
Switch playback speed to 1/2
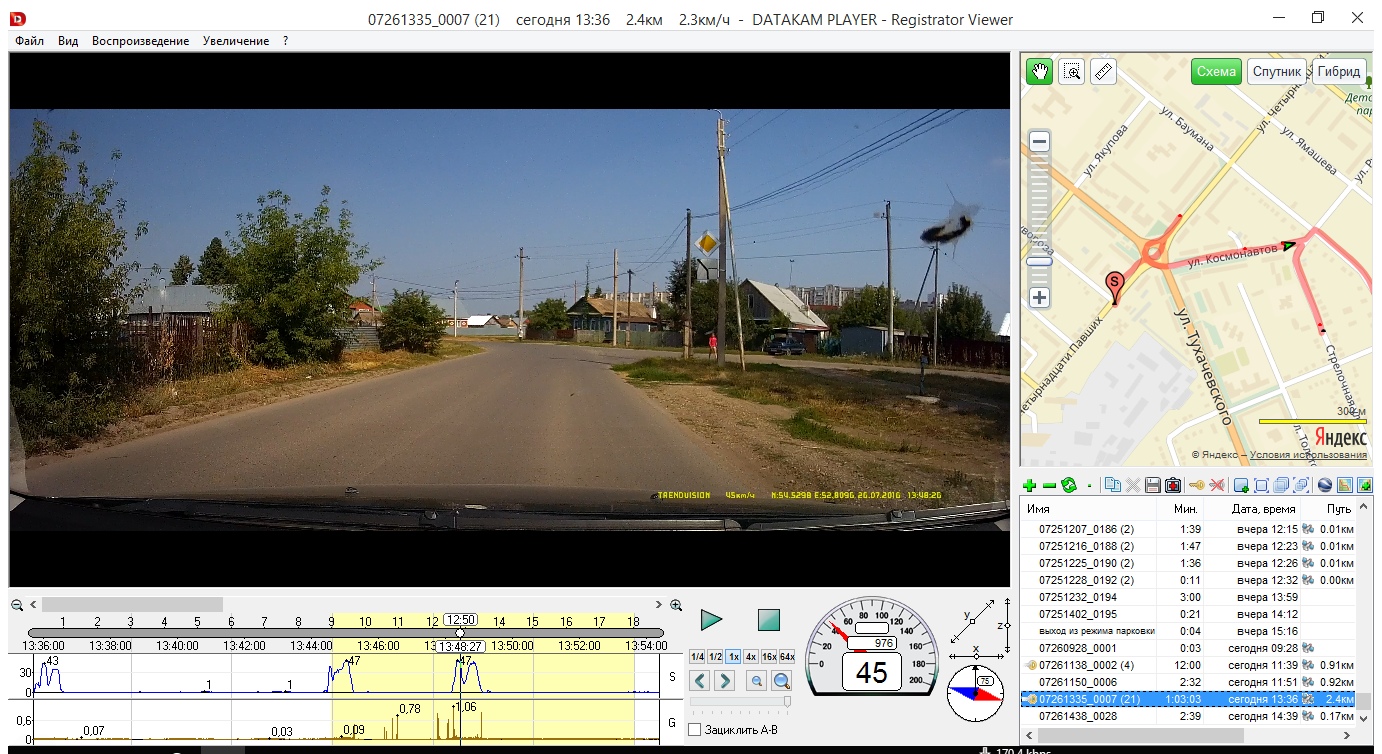pyautogui.click(x=715, y=657)
